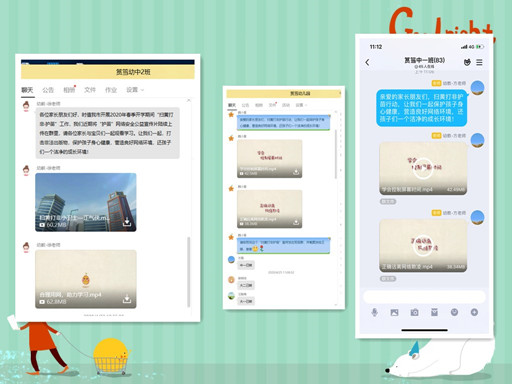
Task: Click star avatar beside top blue message, middle window
Action: [231, 115]
